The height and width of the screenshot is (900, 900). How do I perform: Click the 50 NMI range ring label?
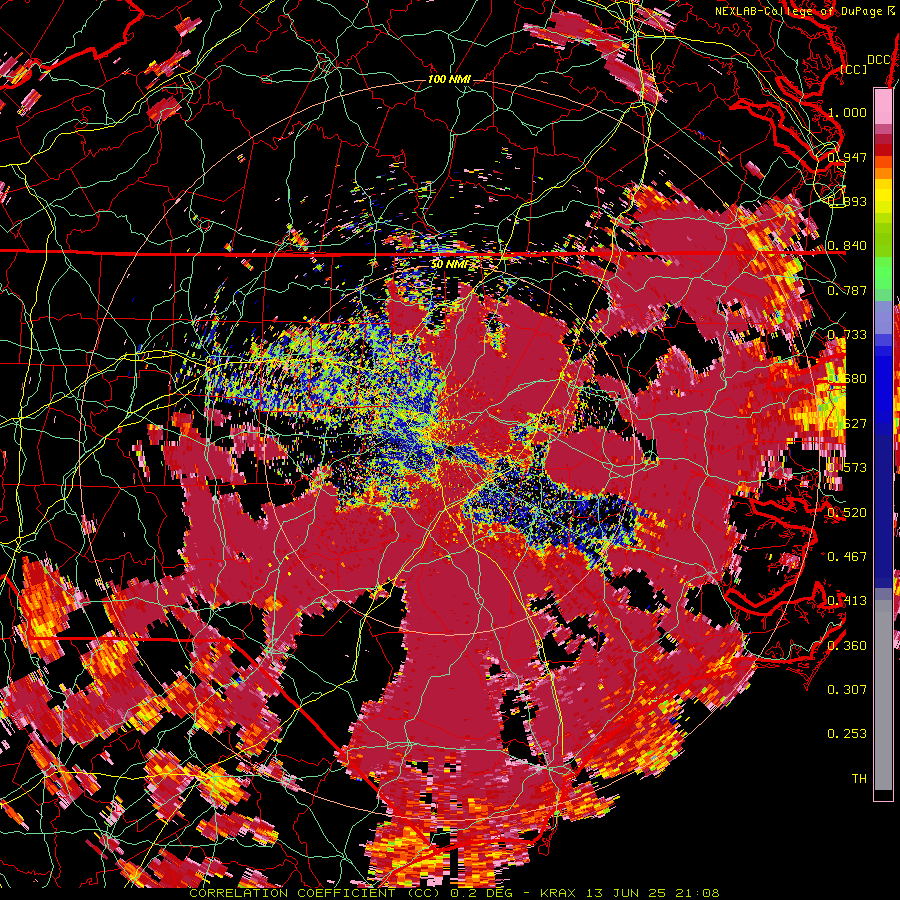coord(451,265)
